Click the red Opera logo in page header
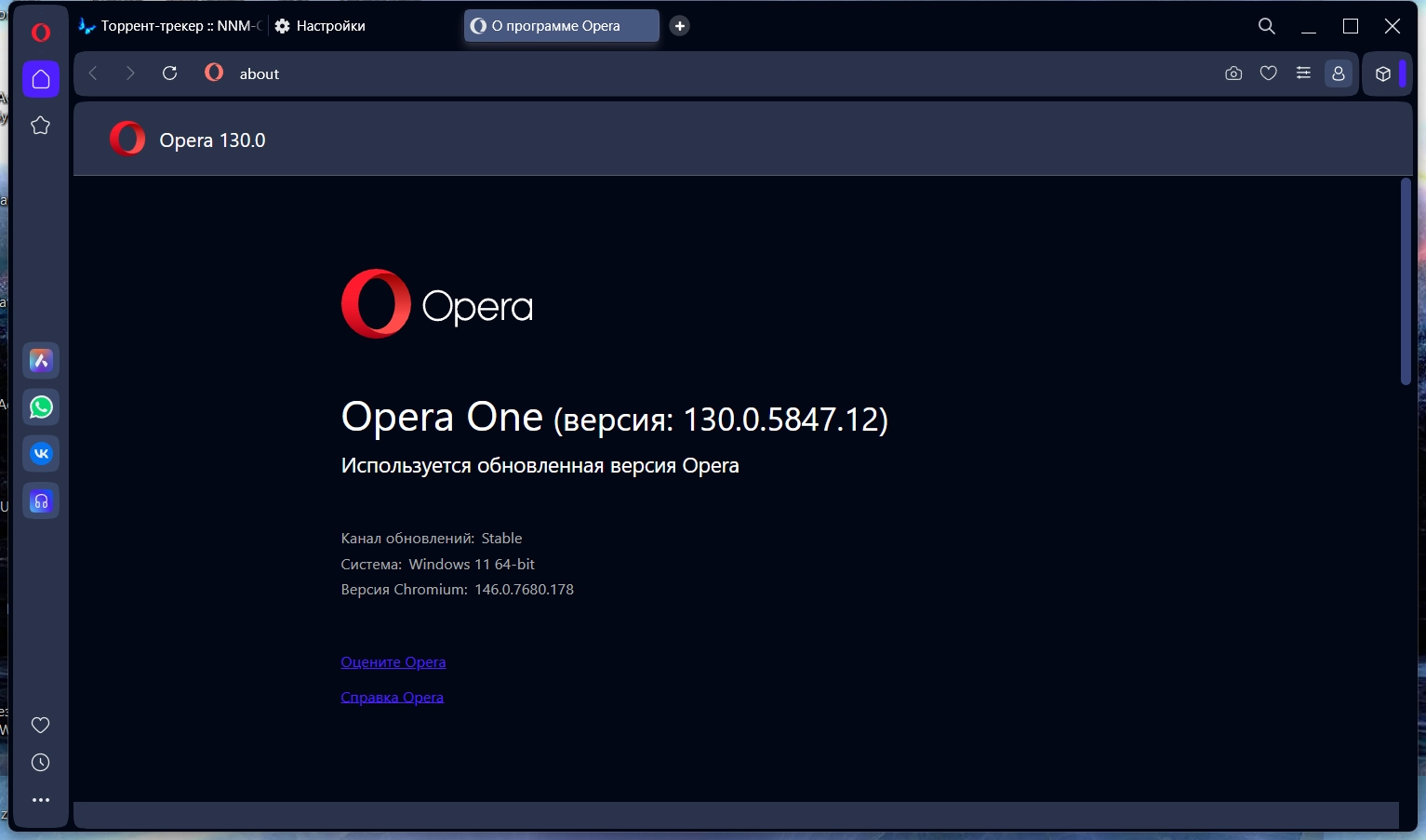1426x840 pixels. click(x=127, y=139)
